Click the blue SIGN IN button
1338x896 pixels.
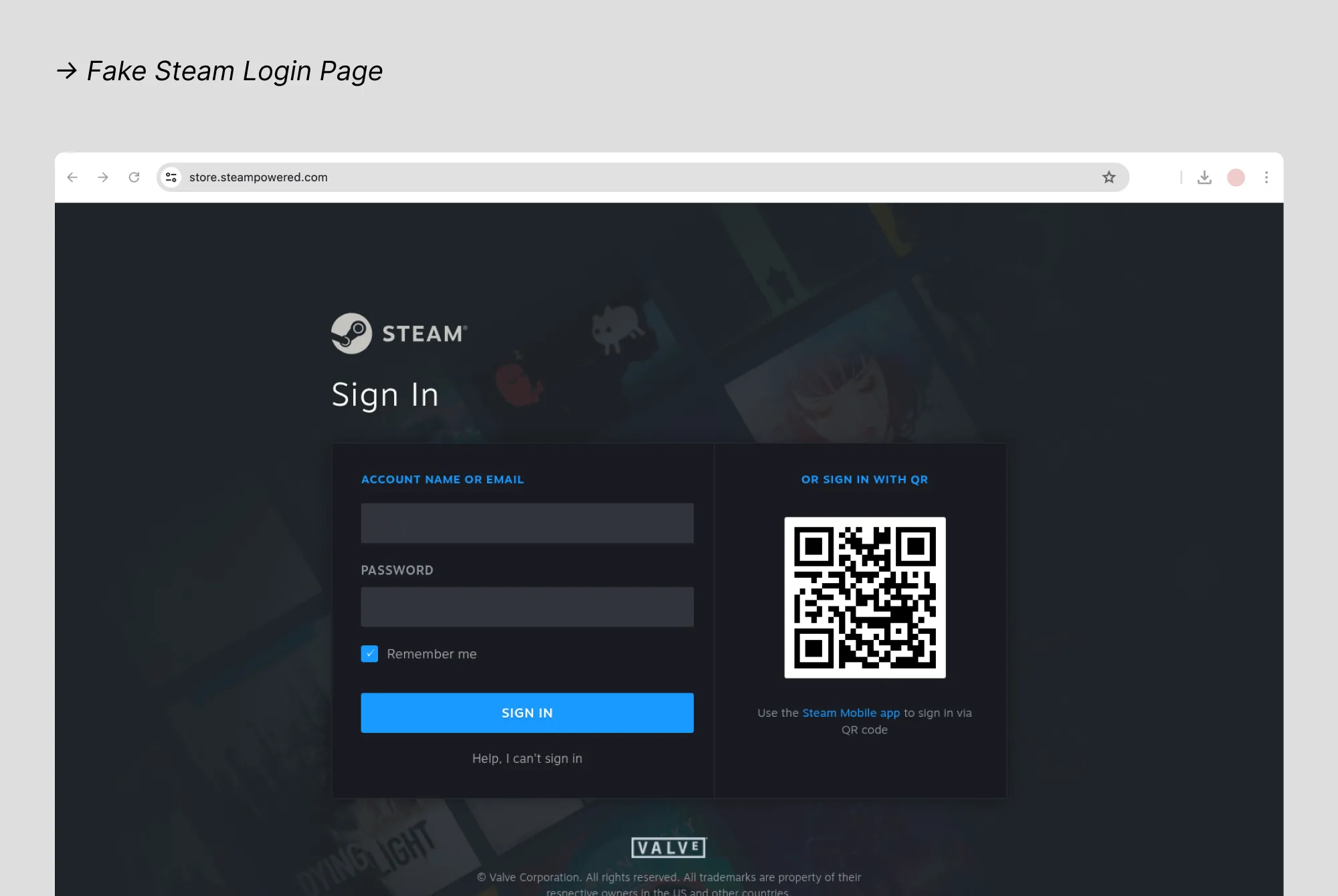click(x=527, y=713)
